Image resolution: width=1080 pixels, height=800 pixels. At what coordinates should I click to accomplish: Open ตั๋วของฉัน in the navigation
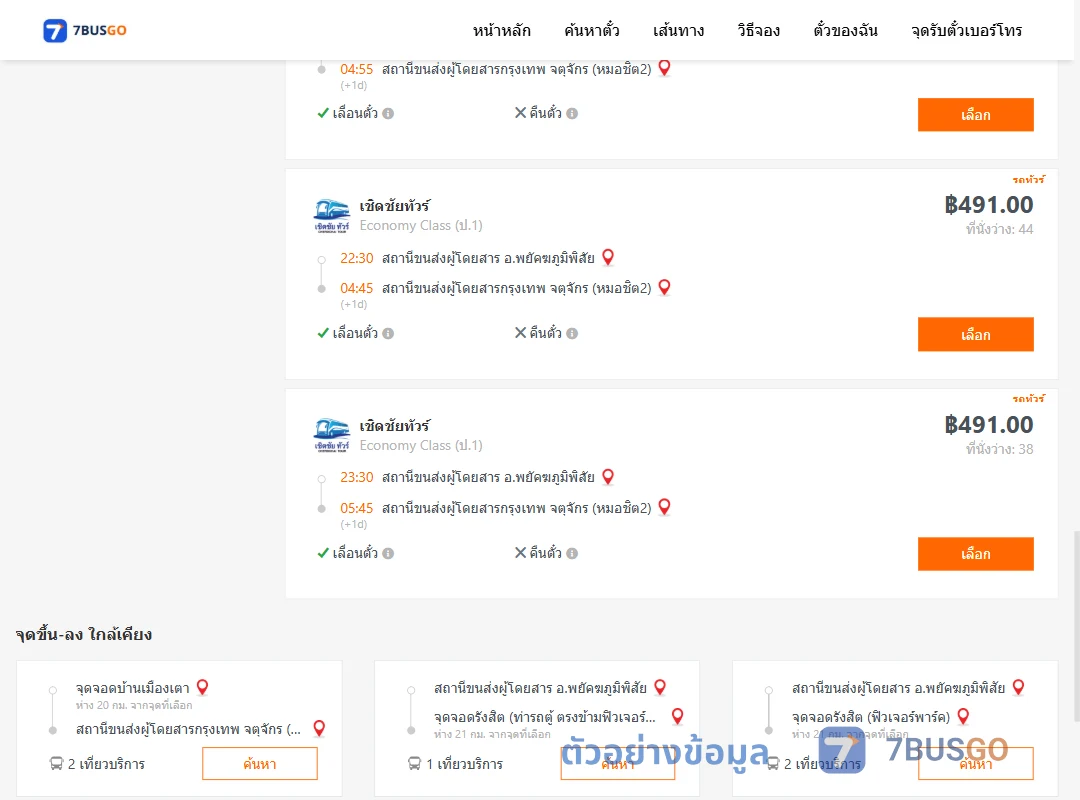tap(845, 30)
